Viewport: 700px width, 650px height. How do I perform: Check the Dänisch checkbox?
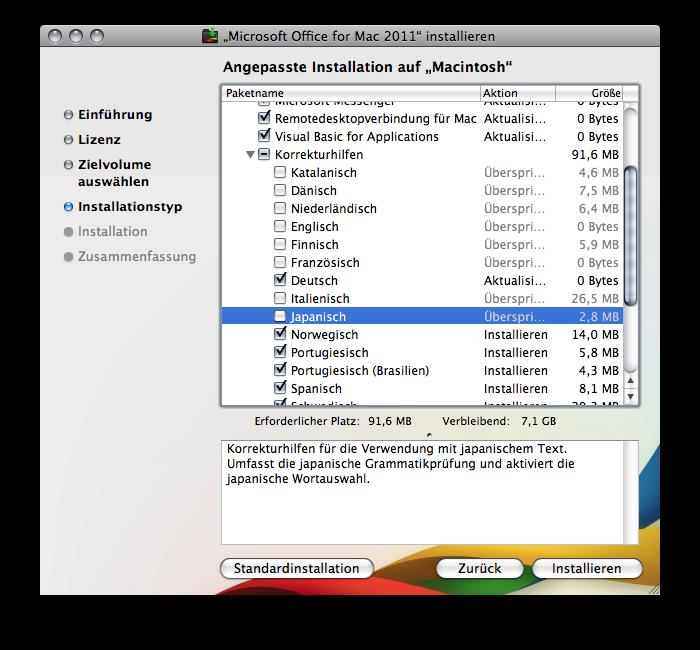pyautogui.click(x=280, y=190)
